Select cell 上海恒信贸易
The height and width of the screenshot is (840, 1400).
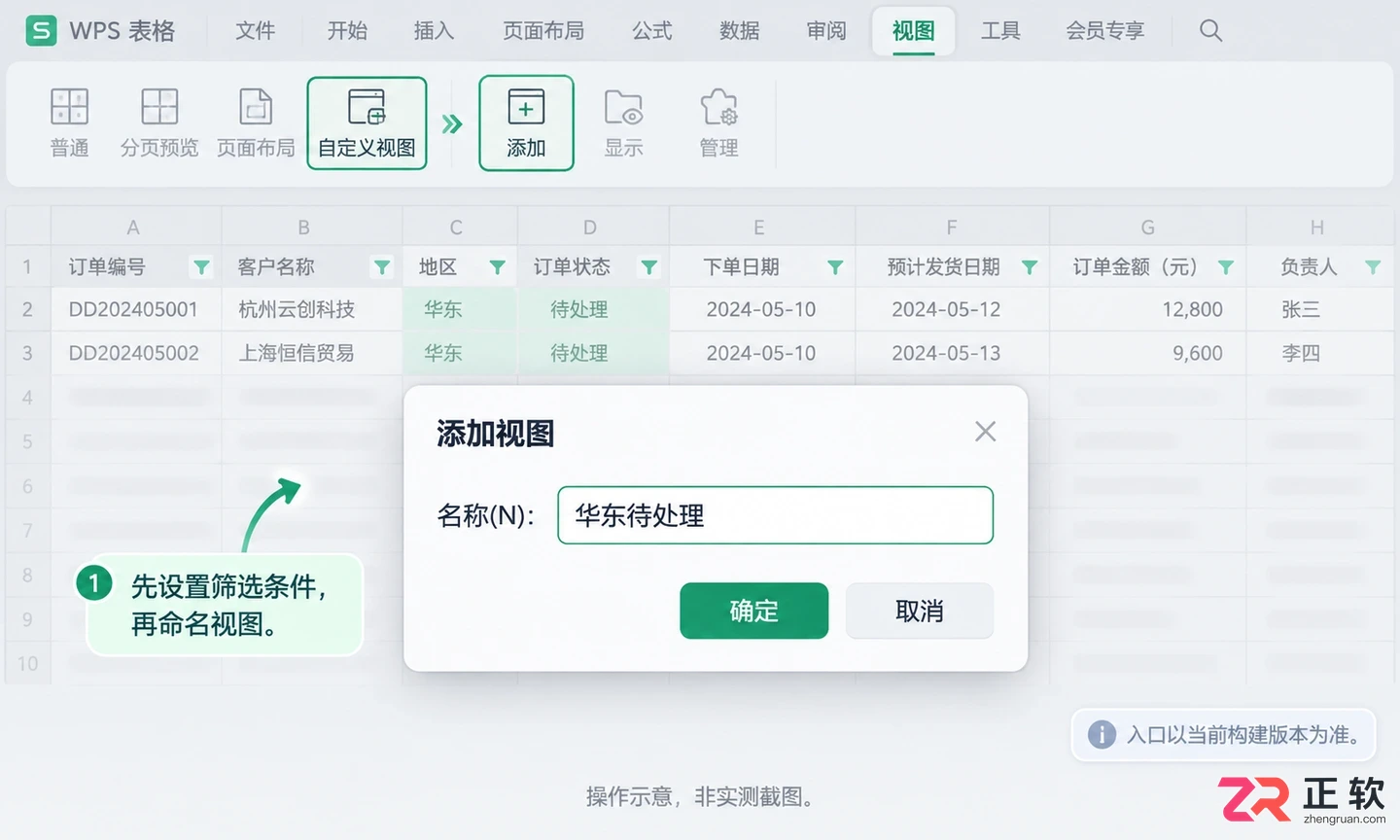(x=312, y=353)
